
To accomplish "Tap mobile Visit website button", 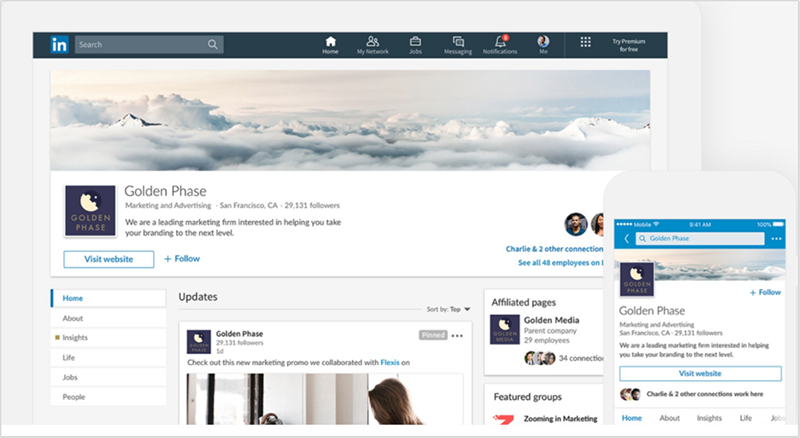I will pos(700,374).
